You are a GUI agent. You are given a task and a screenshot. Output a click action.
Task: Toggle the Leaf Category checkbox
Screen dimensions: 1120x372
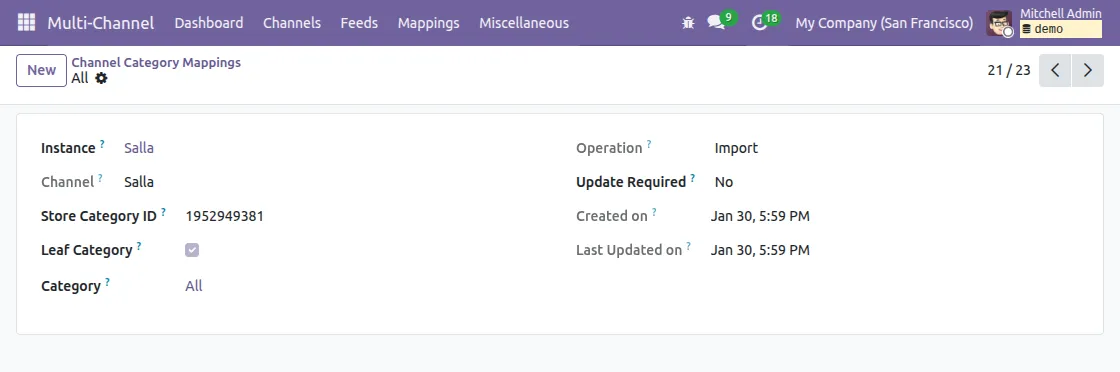tap(191, 250)
